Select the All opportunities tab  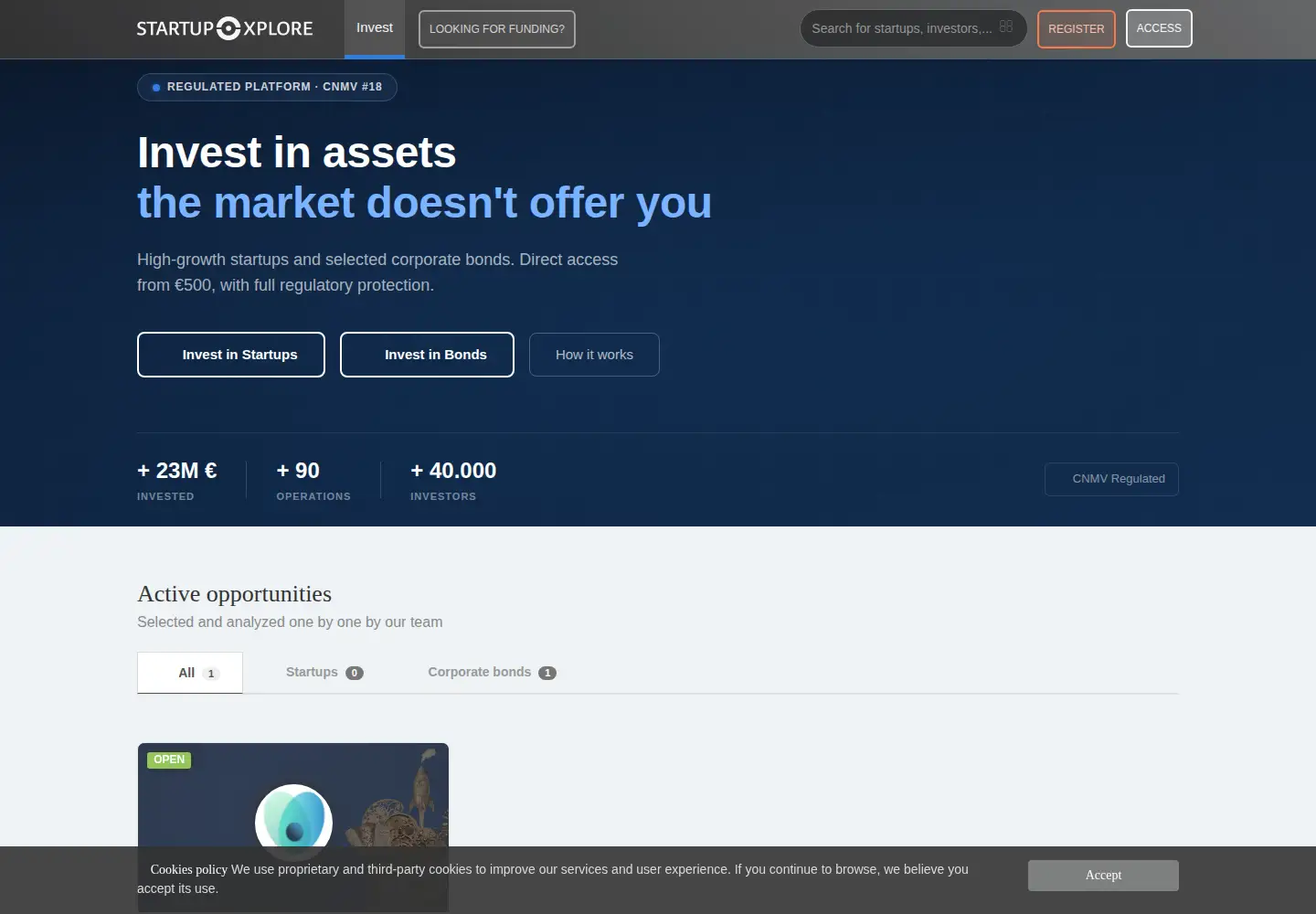pyautogui.click(x=190, y=673)
